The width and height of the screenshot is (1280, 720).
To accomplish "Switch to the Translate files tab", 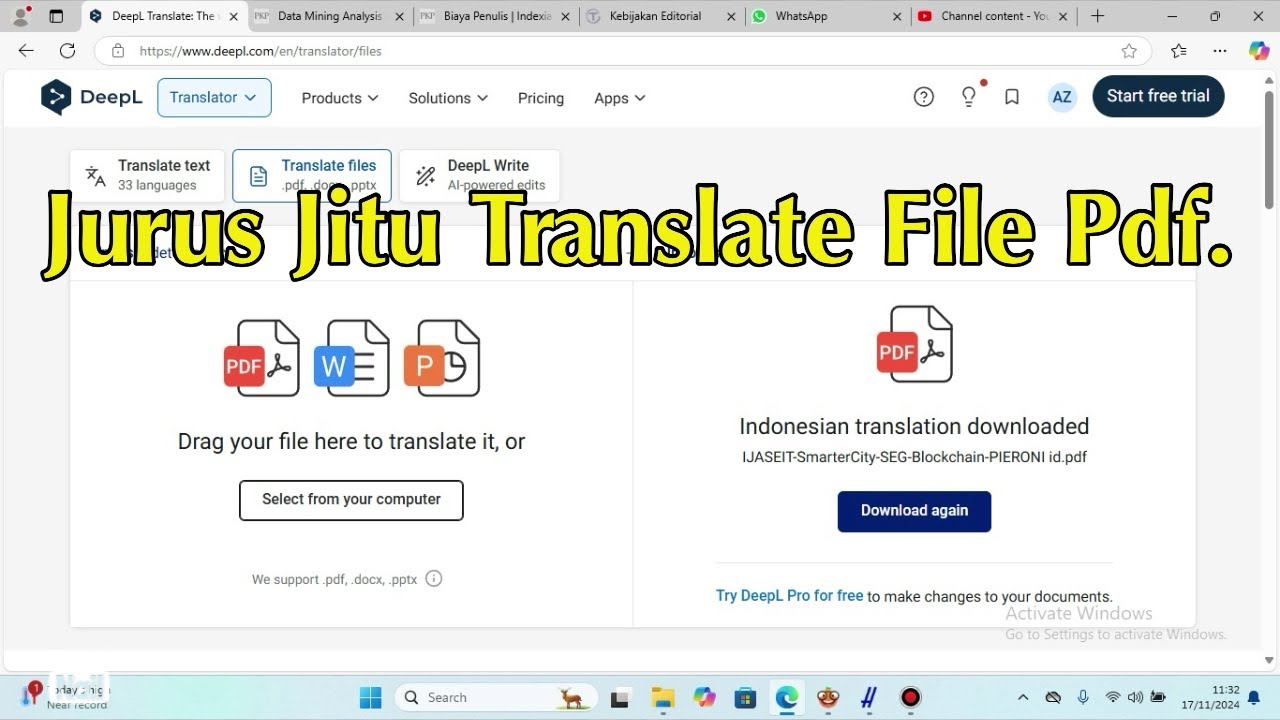I will click(x=312, y=175).
